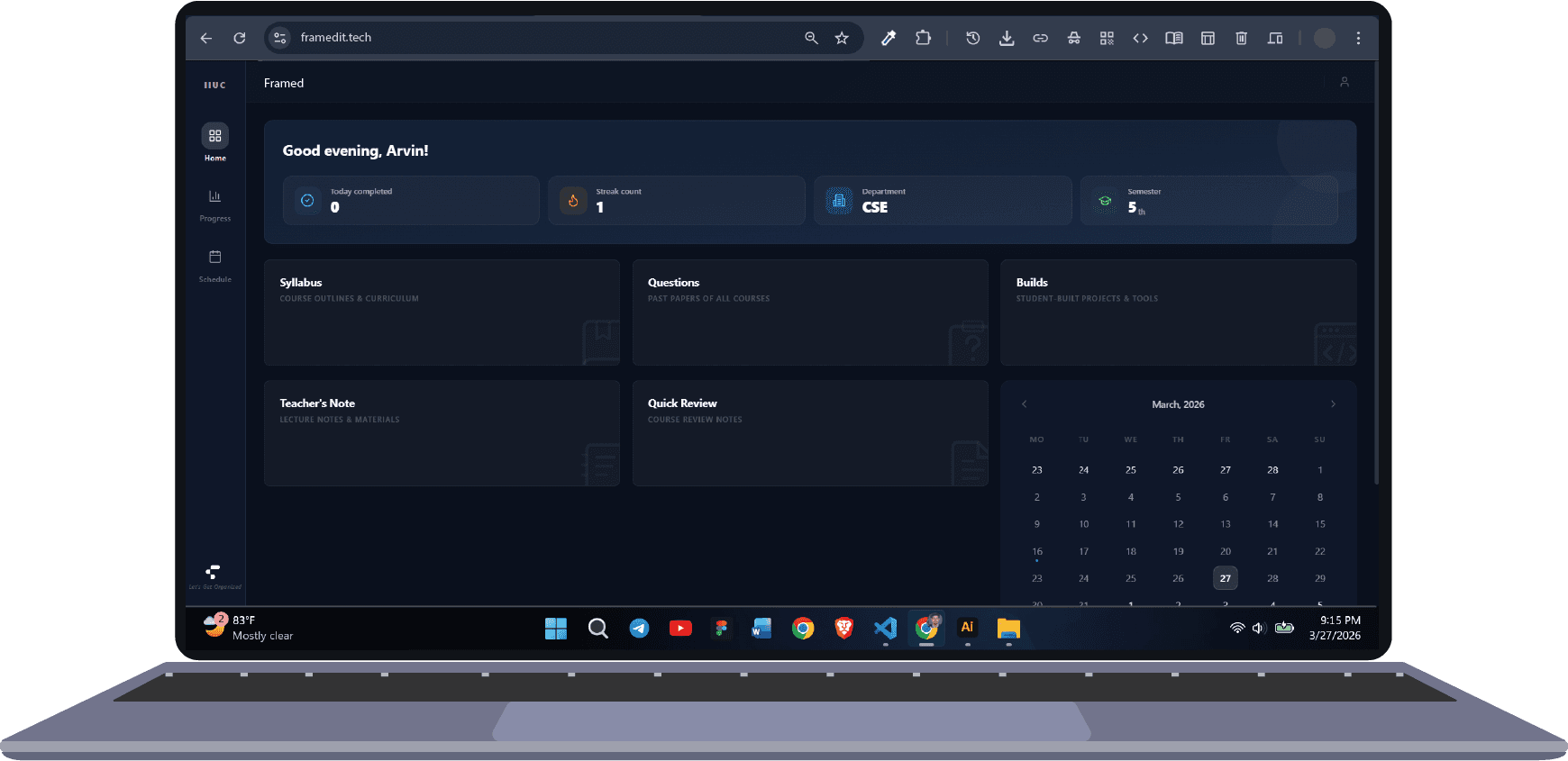Open the Syllabus course outlines card

click(442, 313)
